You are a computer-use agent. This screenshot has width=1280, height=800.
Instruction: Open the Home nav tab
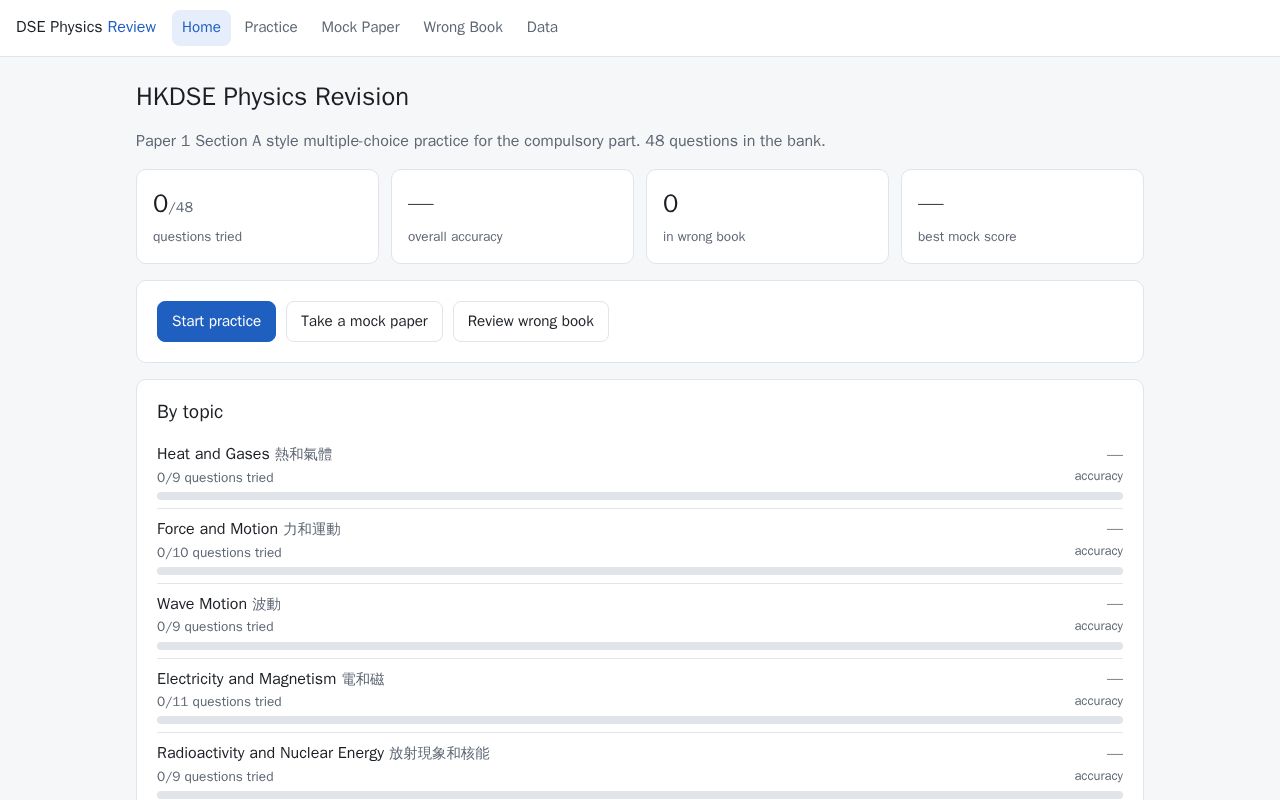201,28
